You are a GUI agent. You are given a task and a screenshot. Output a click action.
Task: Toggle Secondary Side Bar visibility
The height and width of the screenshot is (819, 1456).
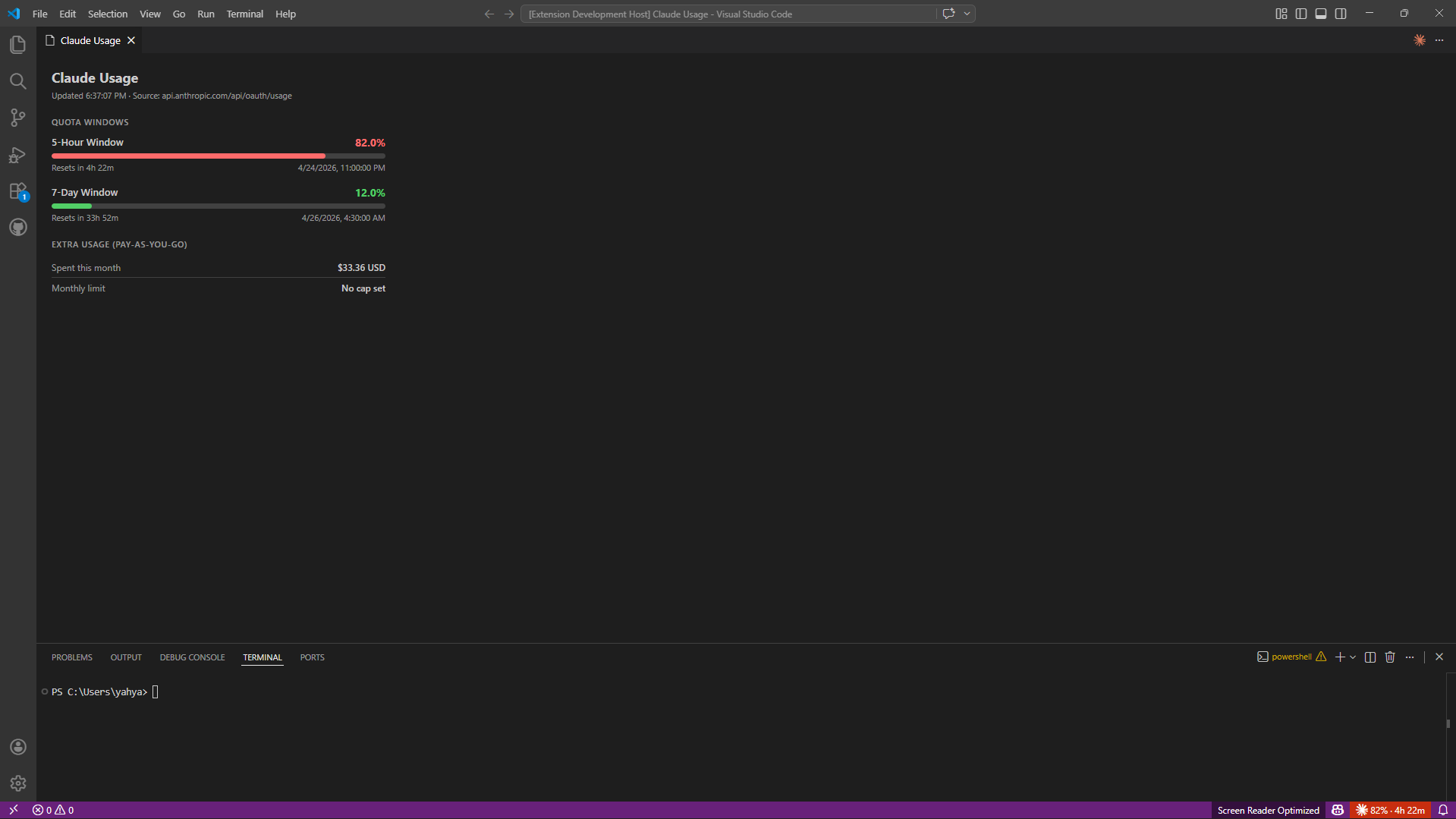pos(1341,14)
